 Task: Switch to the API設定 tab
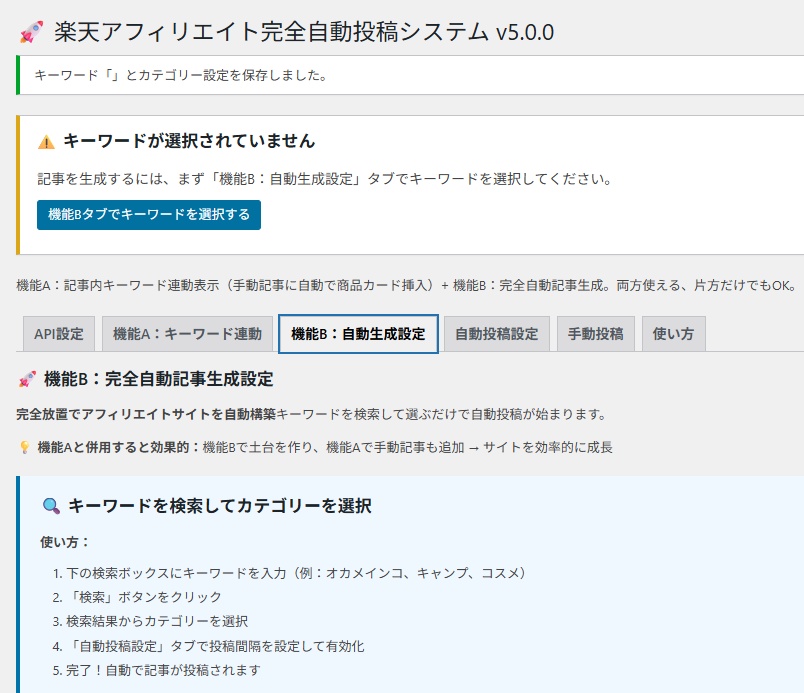tap(57, 334)
